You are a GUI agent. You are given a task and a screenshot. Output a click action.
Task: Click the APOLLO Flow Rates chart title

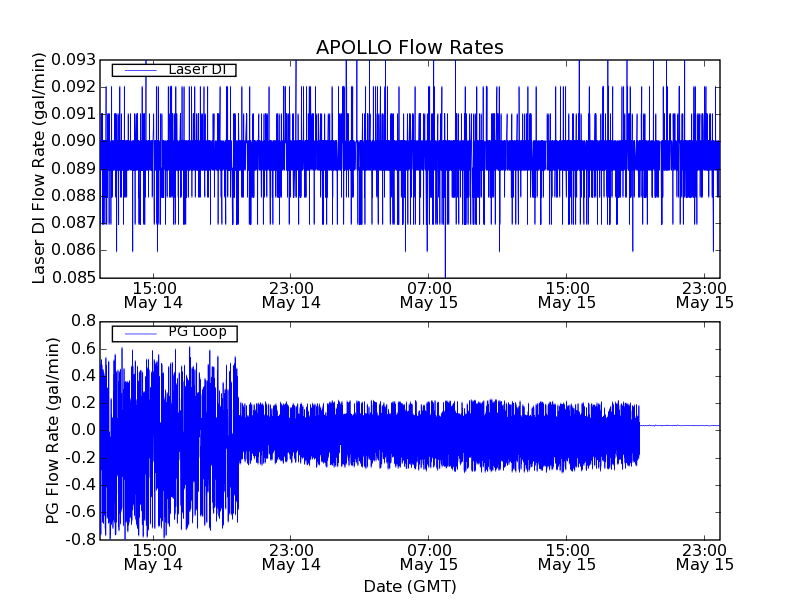409,48
